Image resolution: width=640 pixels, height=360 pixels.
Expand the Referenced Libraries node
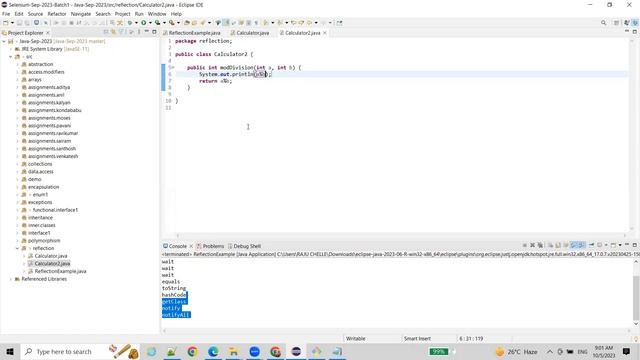click(x=11, y=279)
